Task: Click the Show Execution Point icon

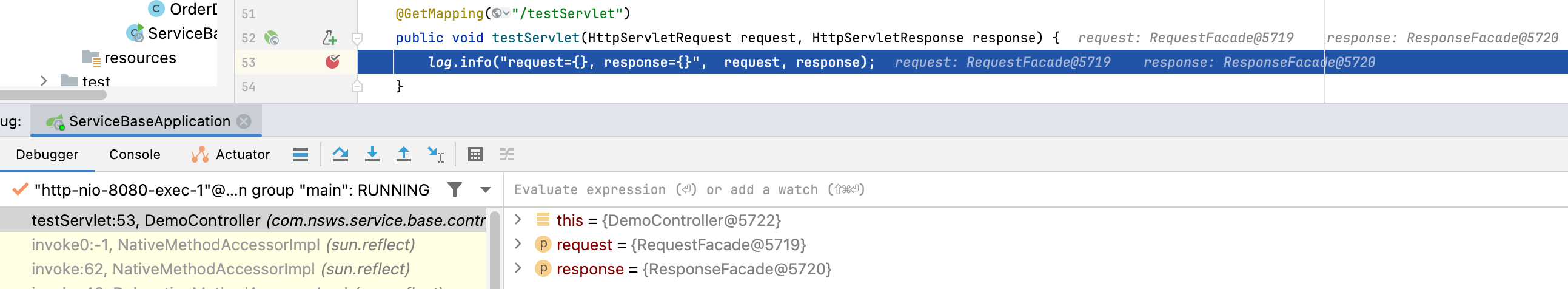Action: click(x=301, y=155)
